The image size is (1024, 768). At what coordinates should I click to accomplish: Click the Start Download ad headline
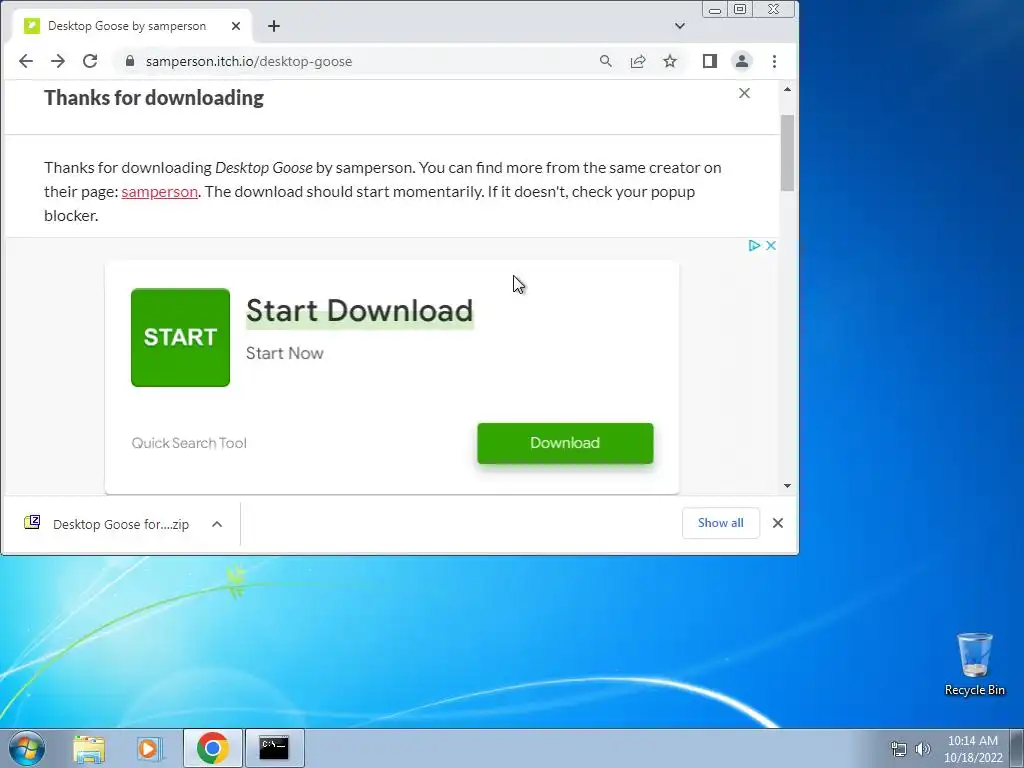pos(359,310)
